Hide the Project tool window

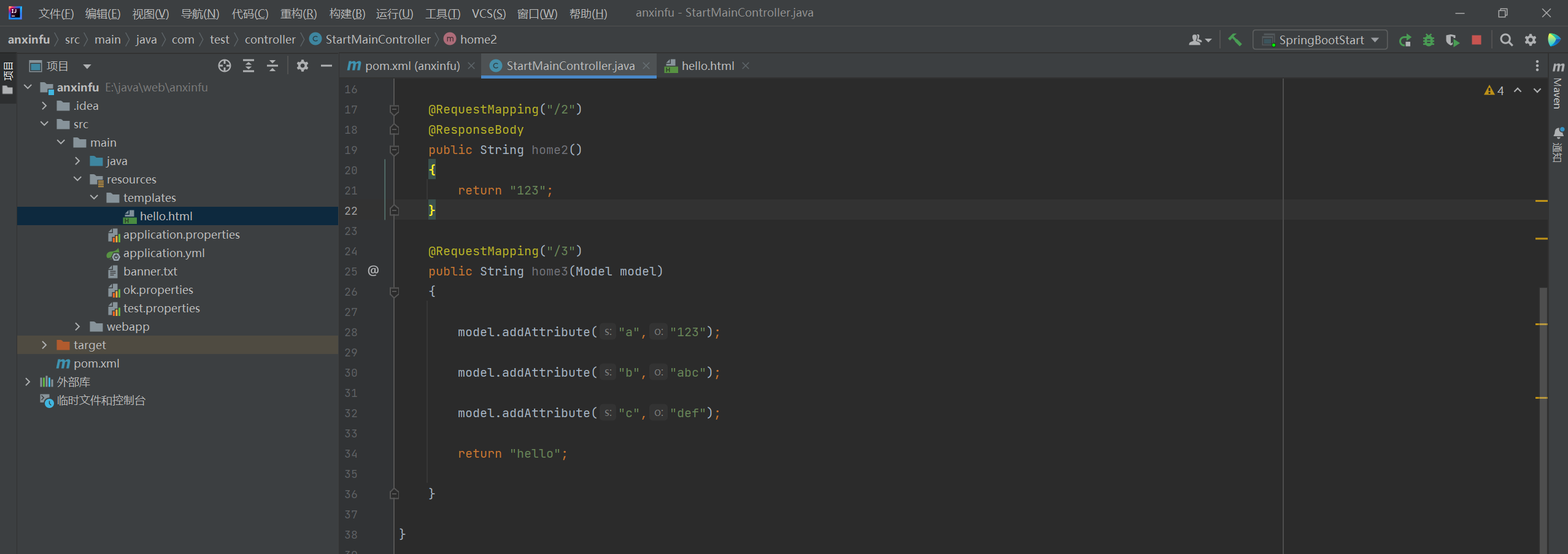point(326,66)
